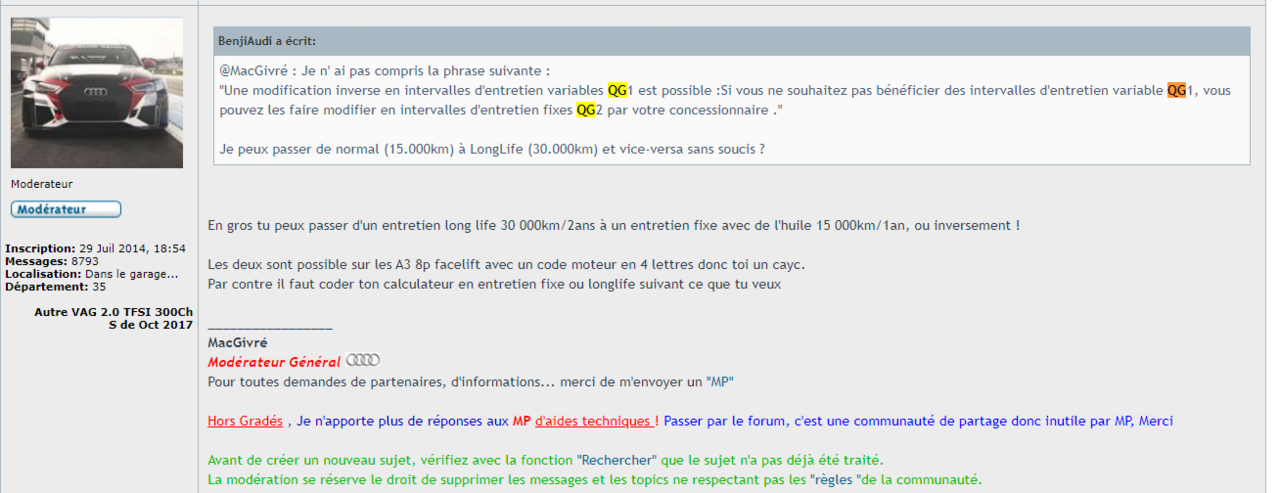Click the "Département: 35" profile field
The image size is (1280, 493).
pos(55,286)
